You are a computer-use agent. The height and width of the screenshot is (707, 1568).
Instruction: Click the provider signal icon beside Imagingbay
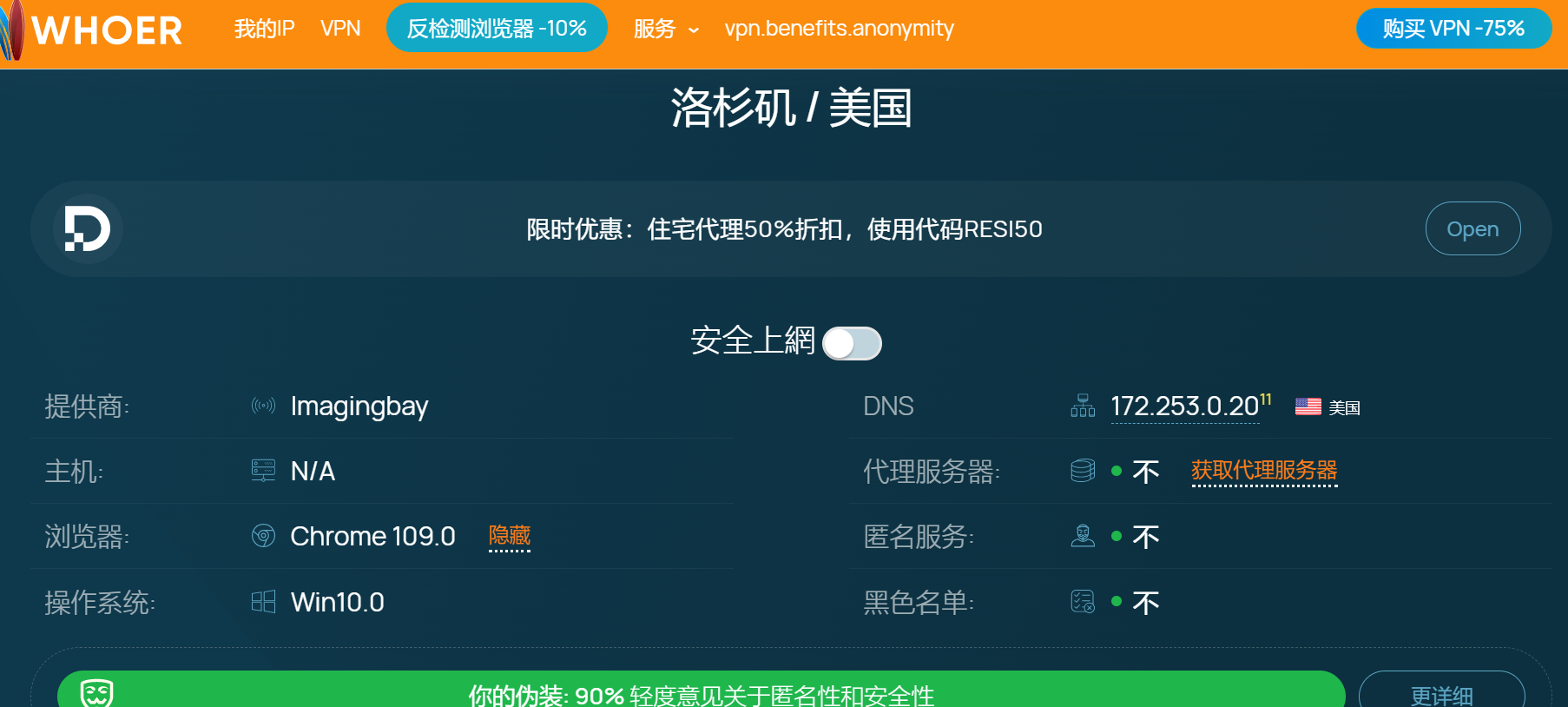tap(263, 406)
